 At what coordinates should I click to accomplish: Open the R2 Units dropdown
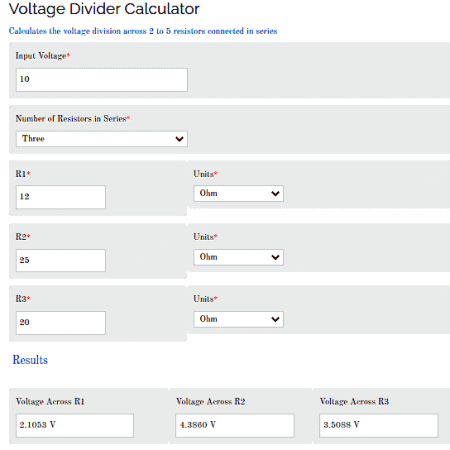[x=238, y=257]
